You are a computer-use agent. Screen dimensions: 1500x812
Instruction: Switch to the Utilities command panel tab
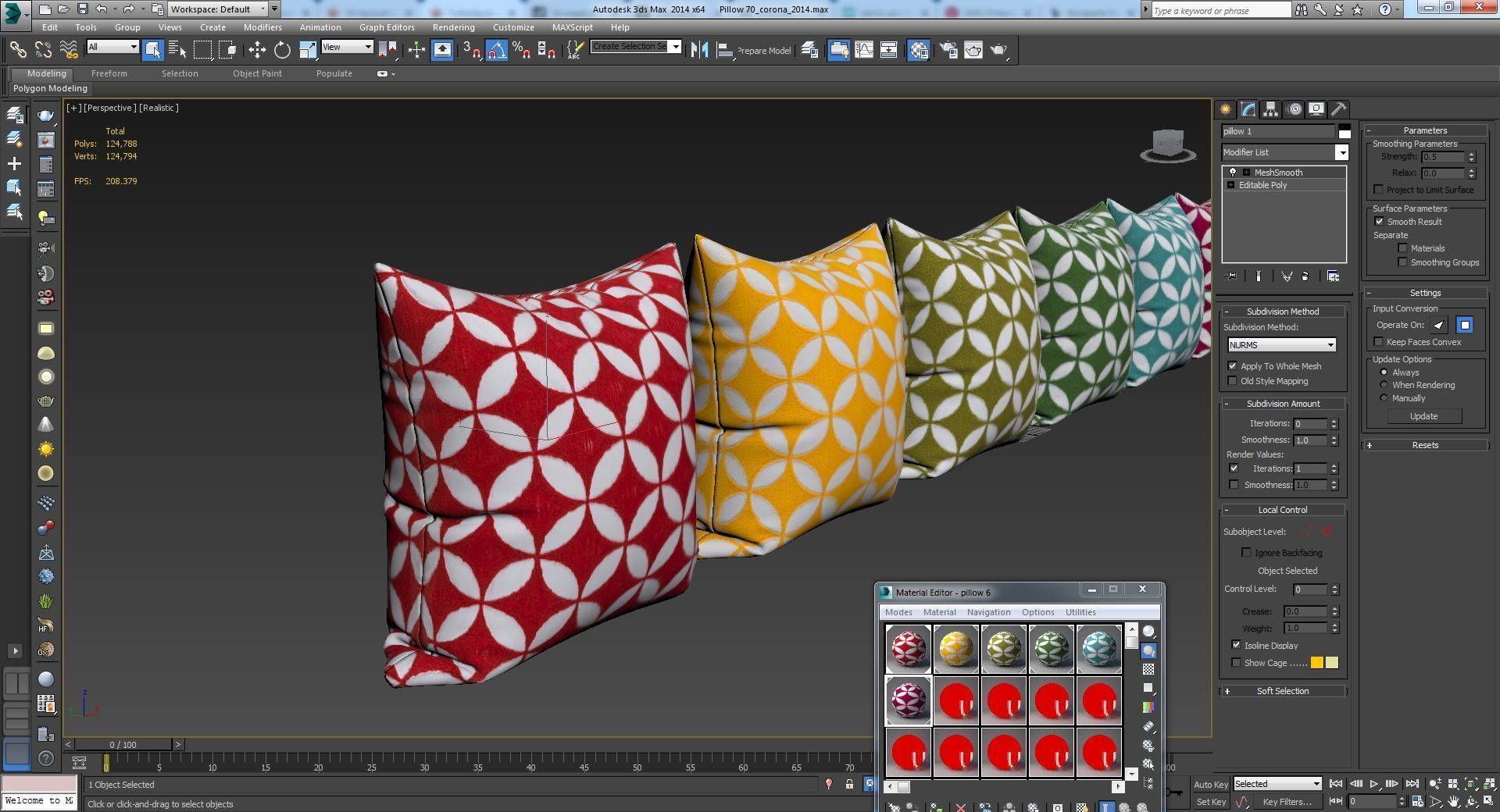click(1338, 109)
